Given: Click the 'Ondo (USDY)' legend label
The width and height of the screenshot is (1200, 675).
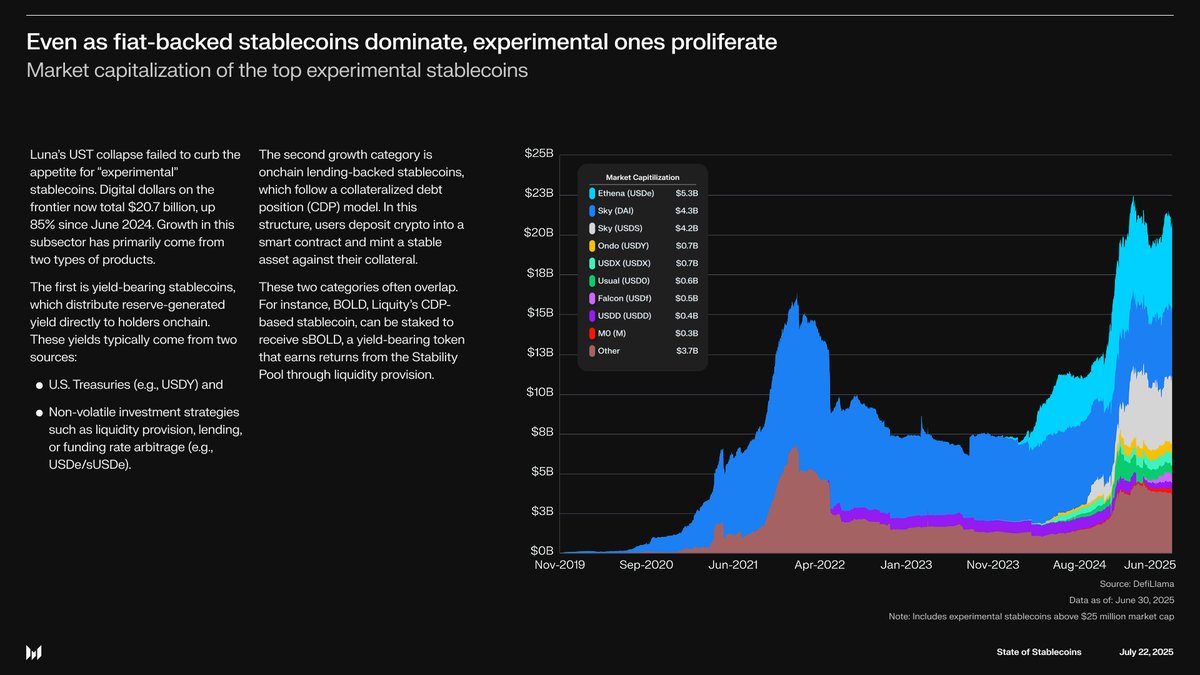Looking at the screenshot, I should click(621, 246).
